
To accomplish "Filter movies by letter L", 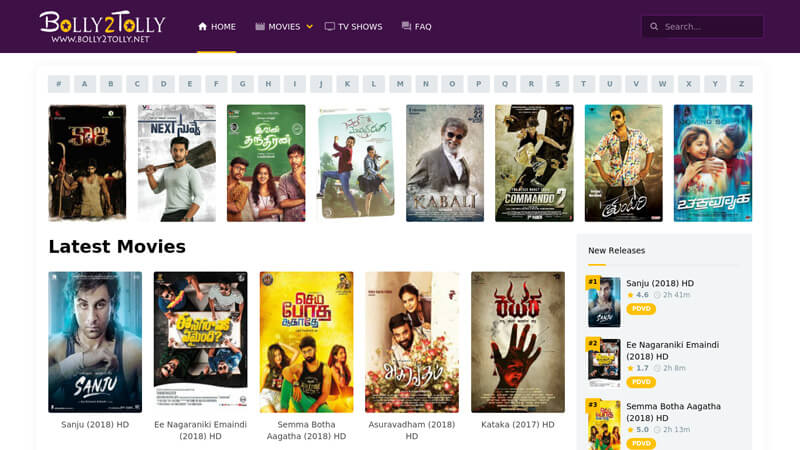I will click(x=374, y=84).
